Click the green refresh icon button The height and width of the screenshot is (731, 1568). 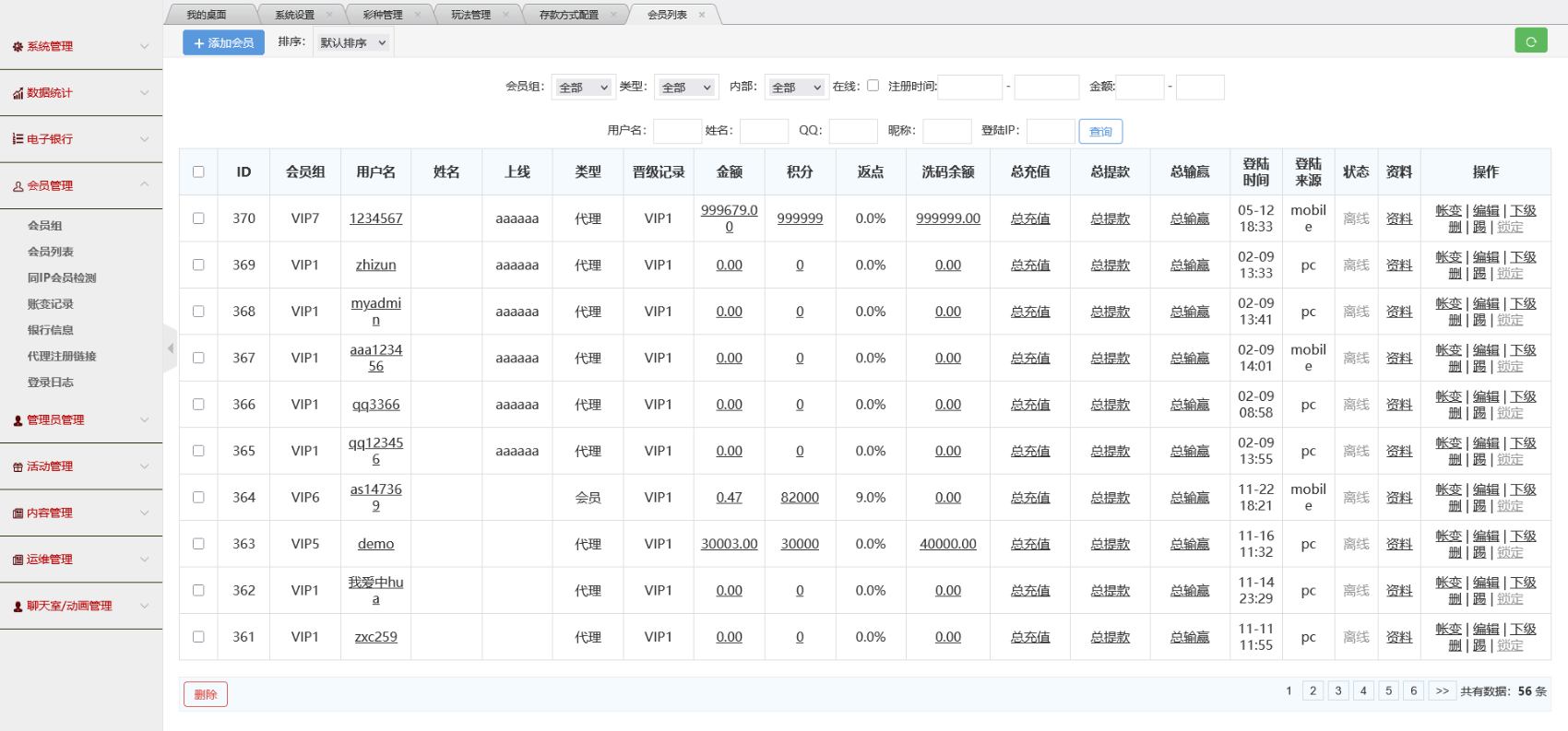pos(1530,41)
